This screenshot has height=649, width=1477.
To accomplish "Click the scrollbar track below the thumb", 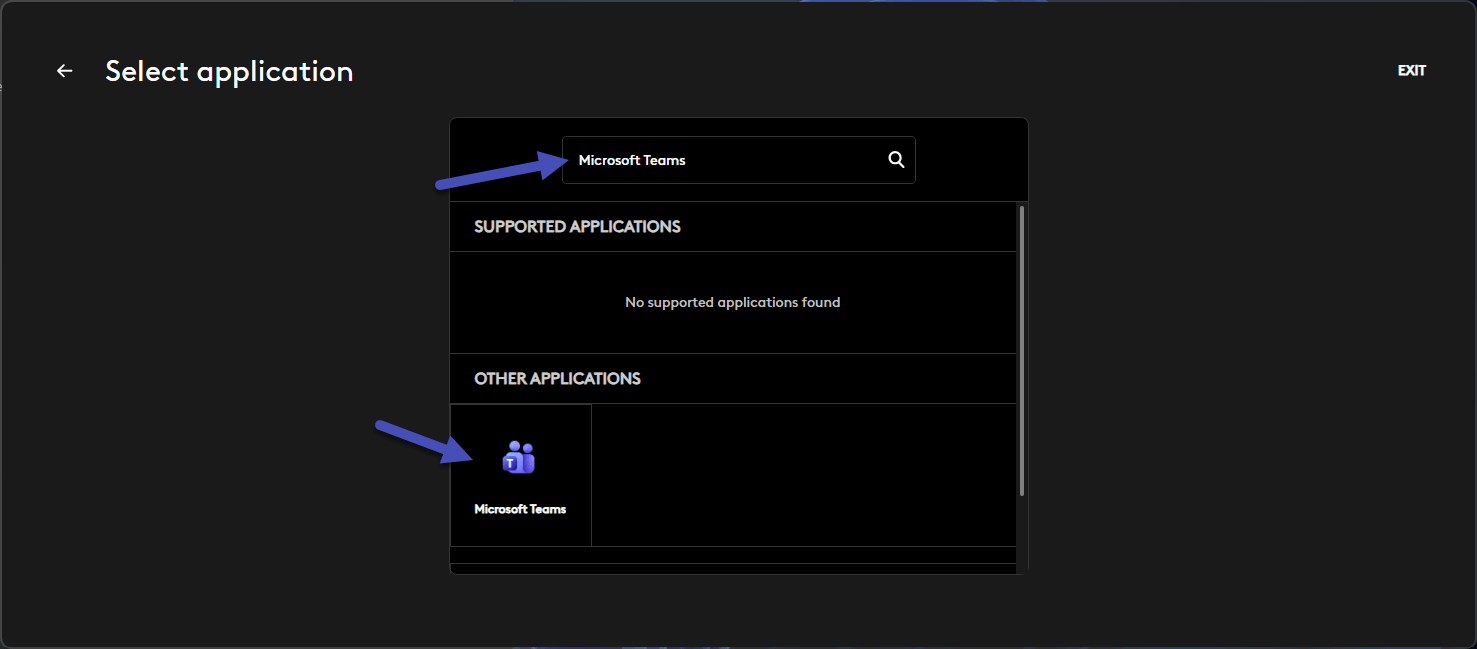I will pyautogui.click(x=1021, y=535).
